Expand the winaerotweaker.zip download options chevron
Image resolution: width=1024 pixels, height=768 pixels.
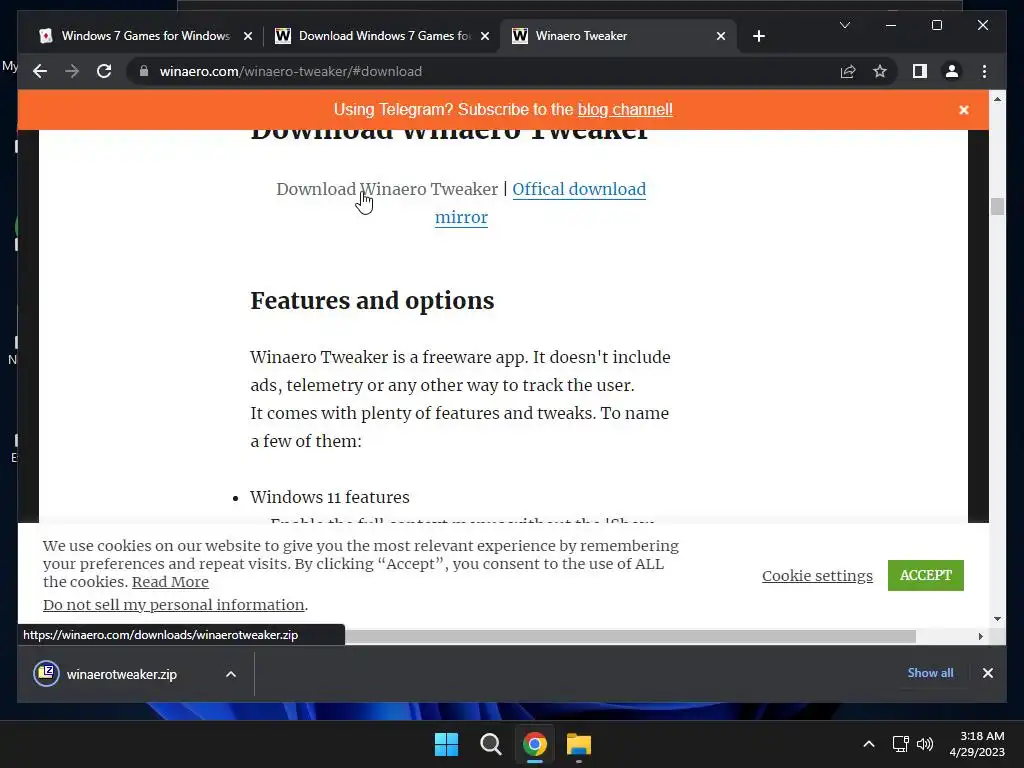pos(231,674)
